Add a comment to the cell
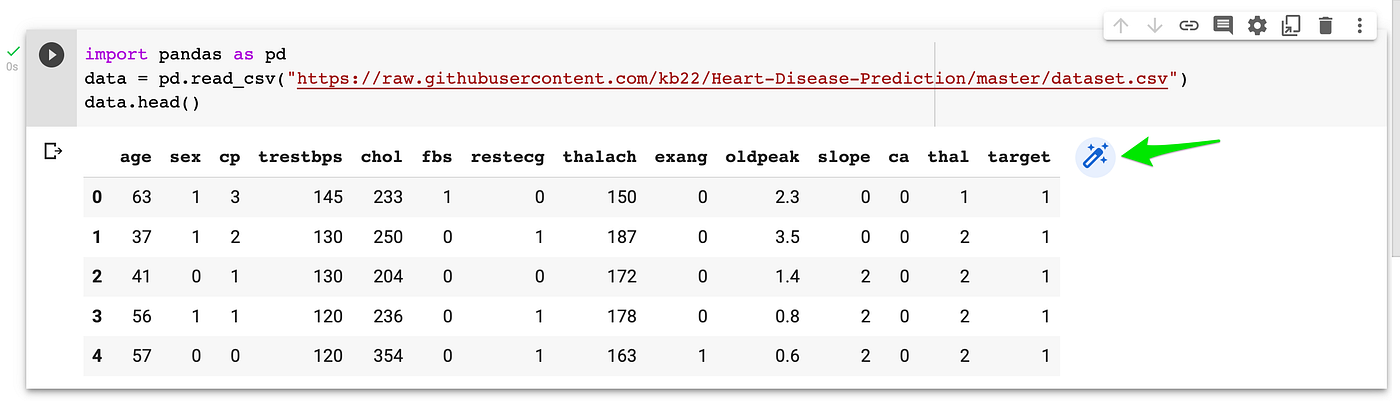The height and width of the screenshot is (401, 1400). coord(1222,26)
